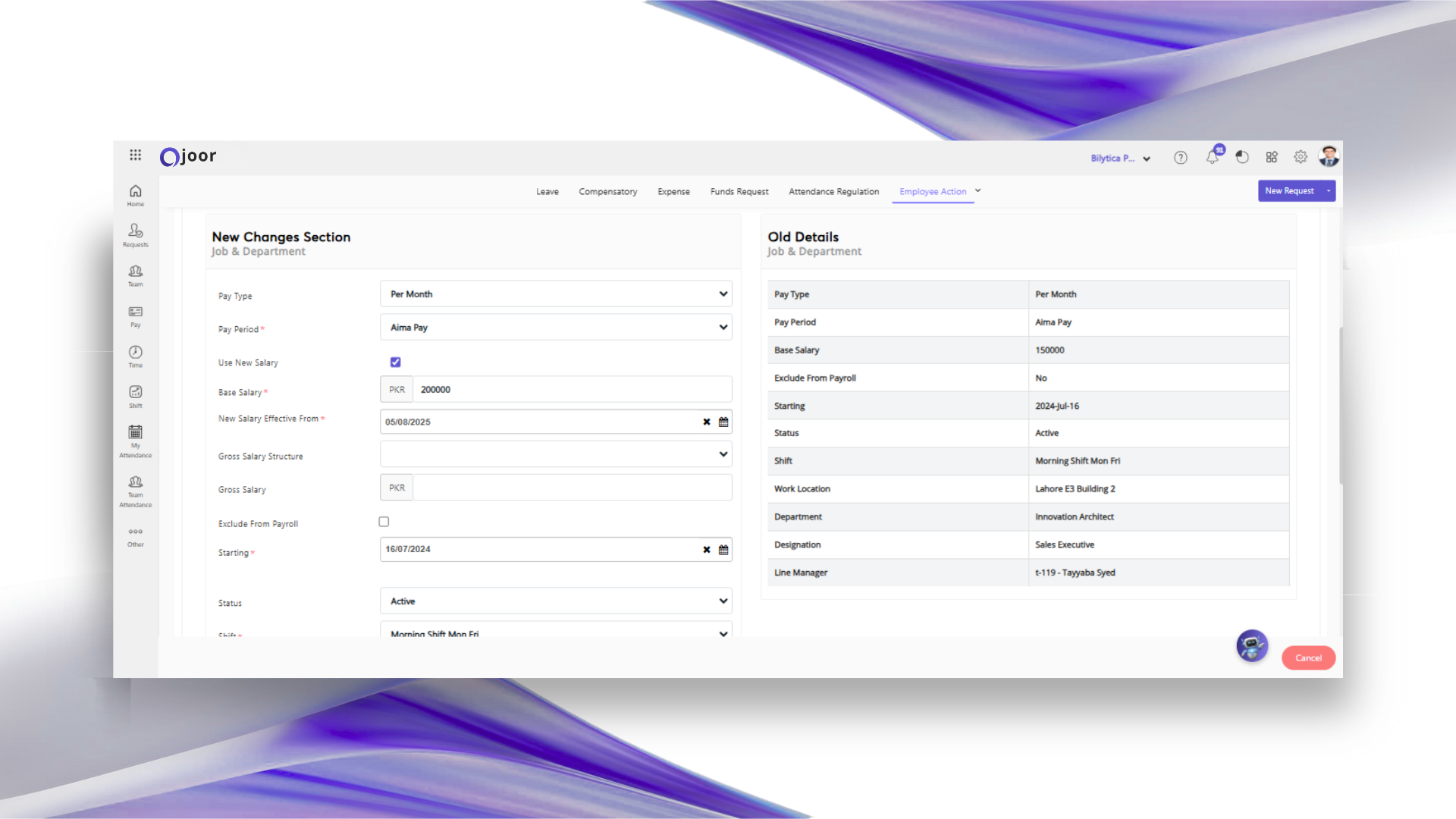Click the New Request button
Image resolution: width=1456 pixels, height=819 pixels.
1289,191
